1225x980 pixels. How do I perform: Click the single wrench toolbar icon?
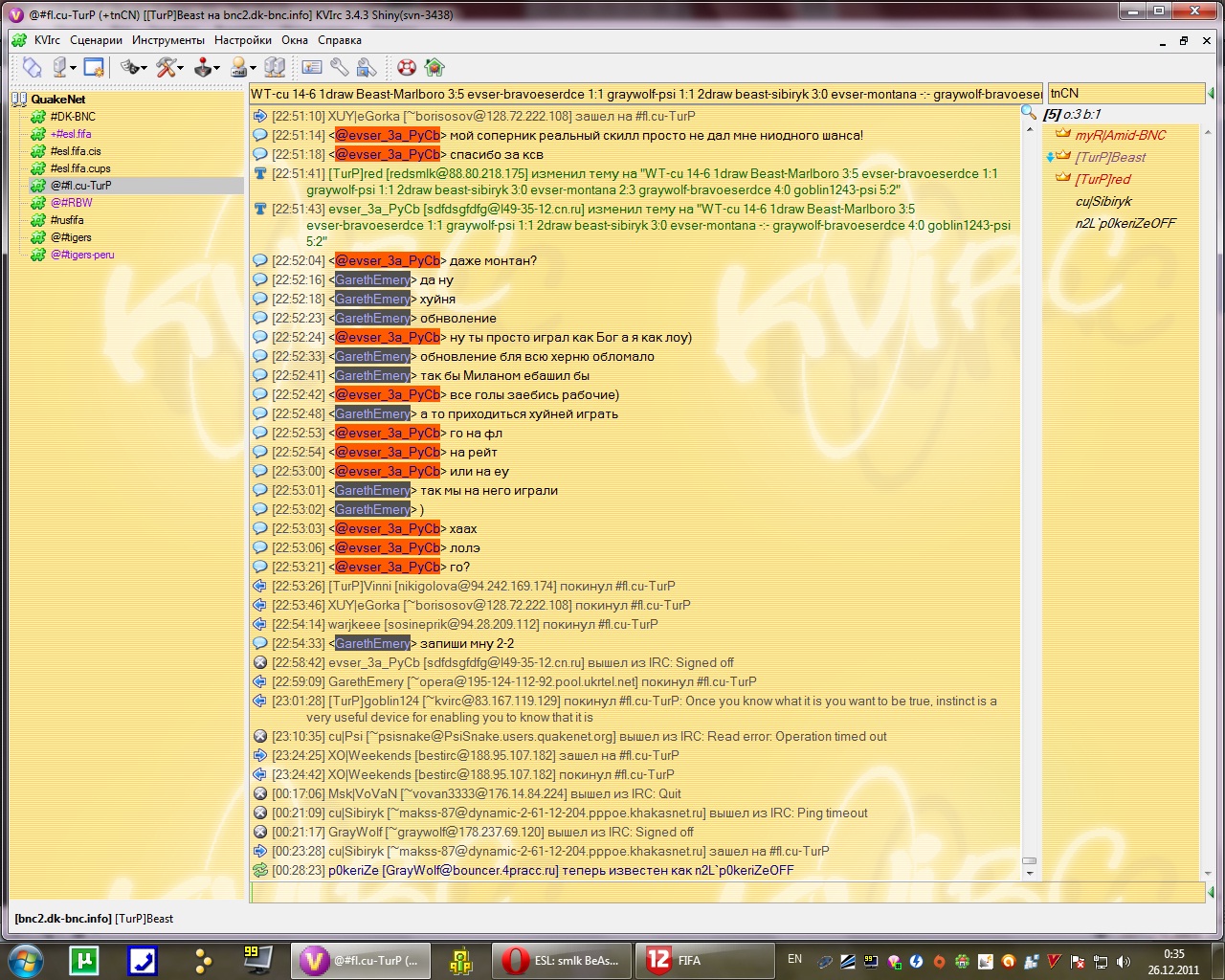(x=339, y=67)
